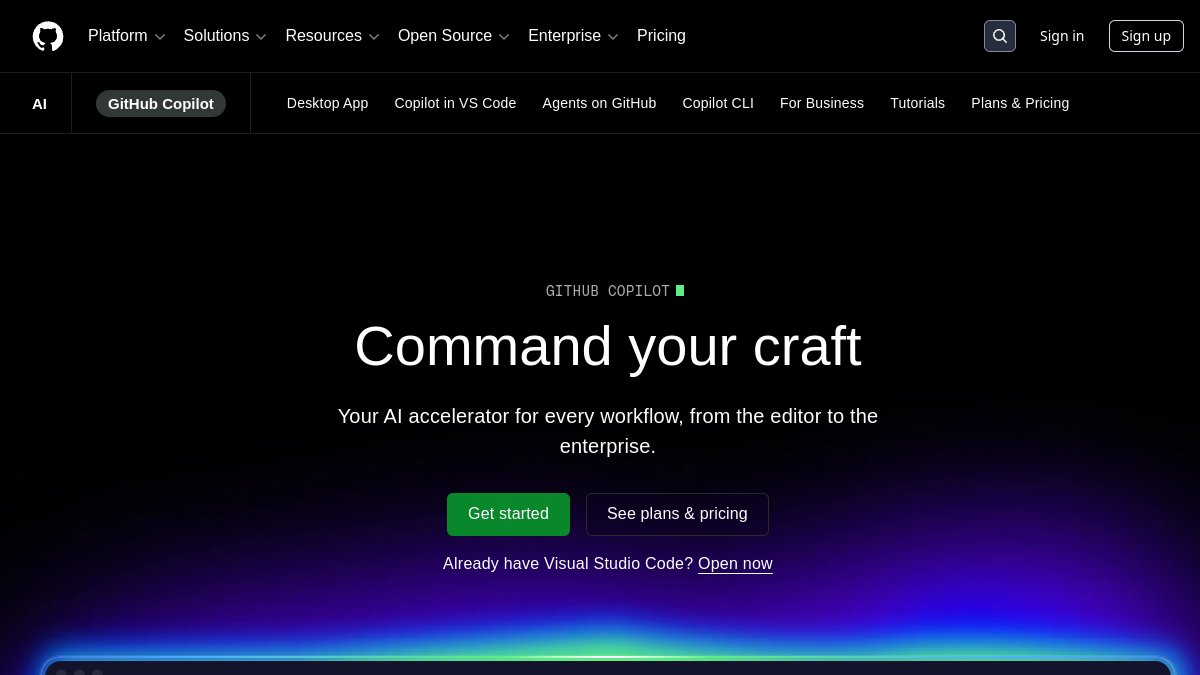
Task: Open the Desktop App tab
Action: click(327, 103)
